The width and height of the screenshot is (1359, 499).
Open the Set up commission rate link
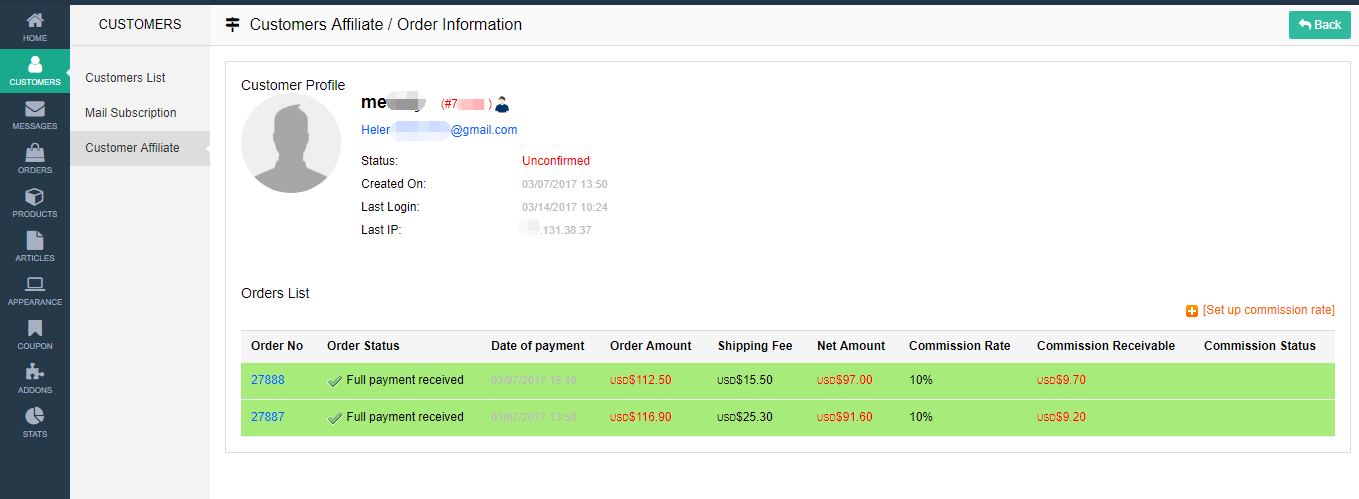click(1268, 311)
